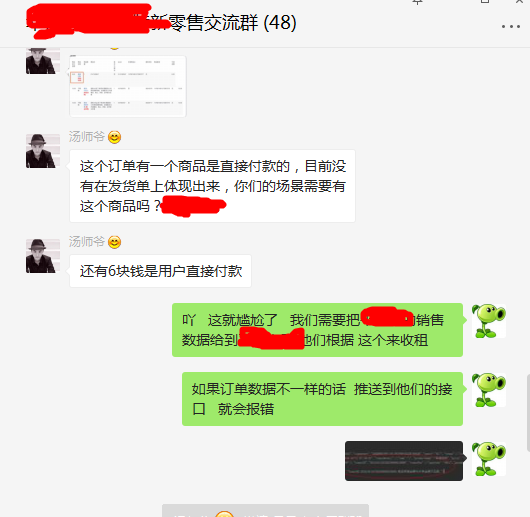Click smiley emoji after first 汤师爷 name

[115, 137]
